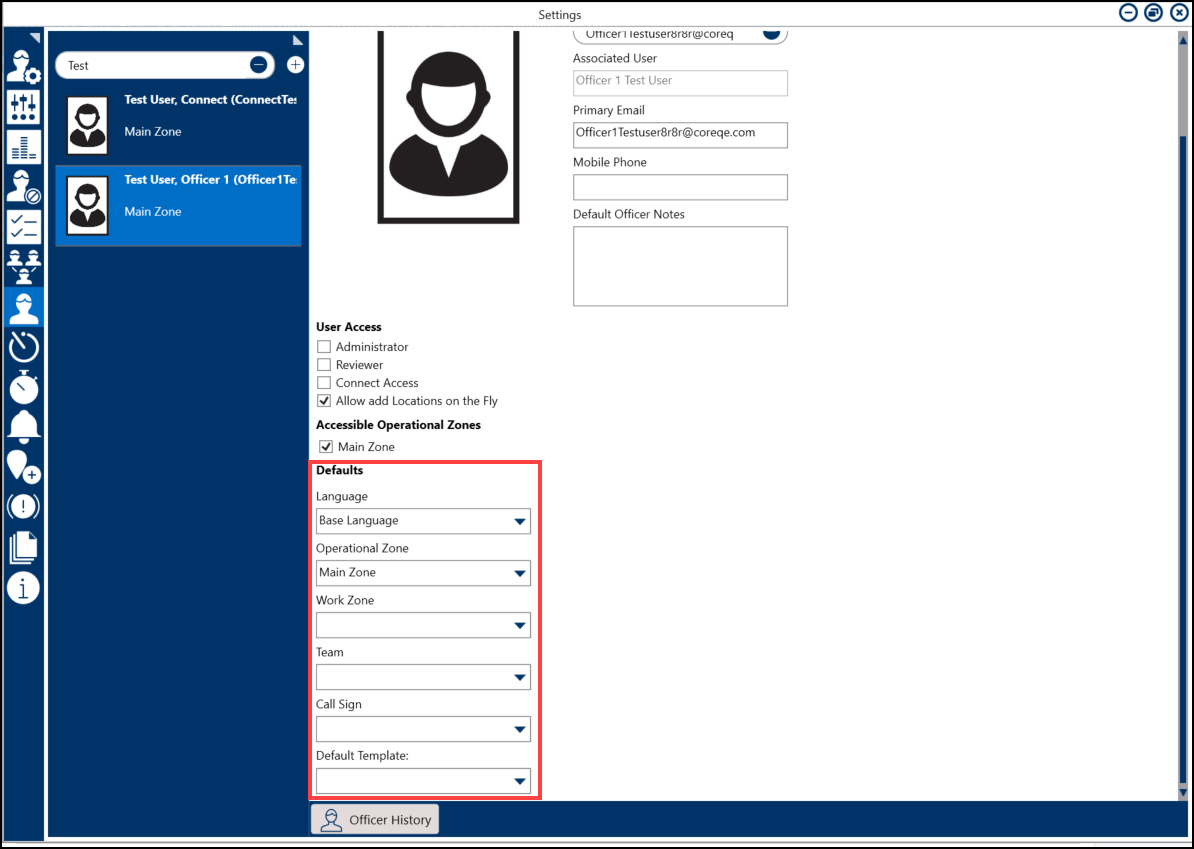Click the plus icon to add officer

click(x=295, y=65)
